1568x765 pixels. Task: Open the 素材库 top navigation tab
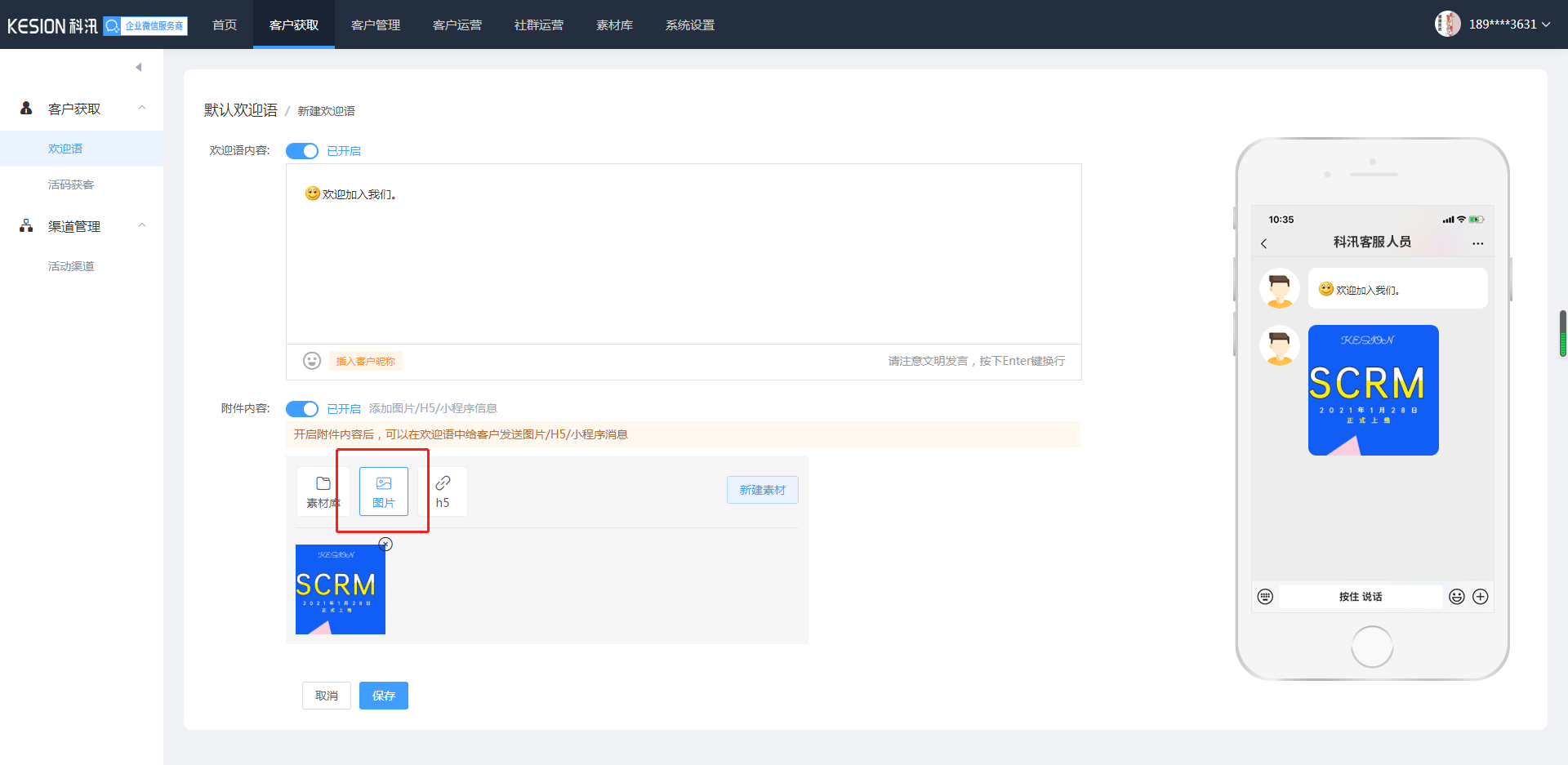click(x=614, y=24)
